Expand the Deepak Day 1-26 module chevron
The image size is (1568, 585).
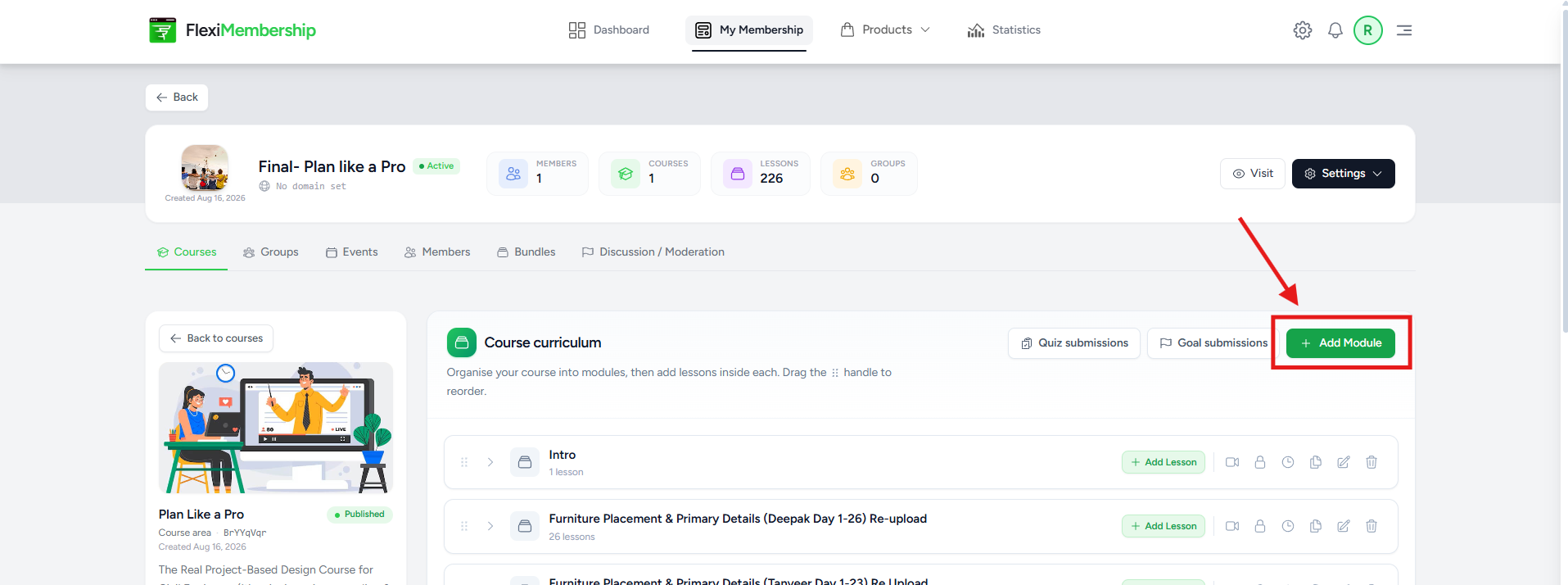[x=490, y=526]
